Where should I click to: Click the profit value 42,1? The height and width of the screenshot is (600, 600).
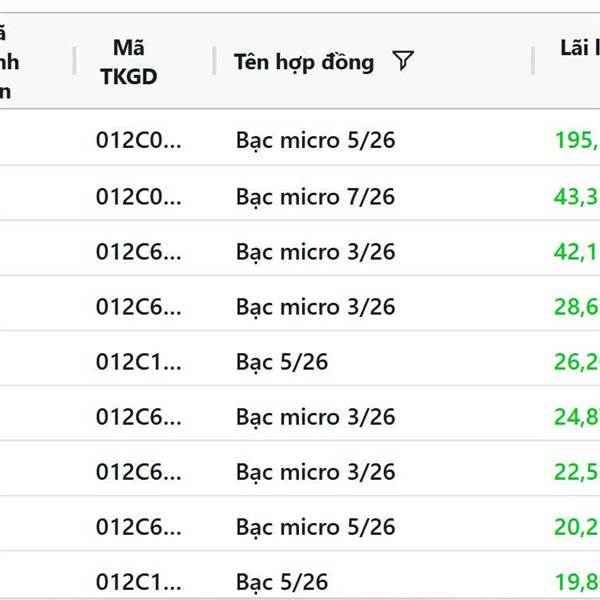(x=576, y=252)
